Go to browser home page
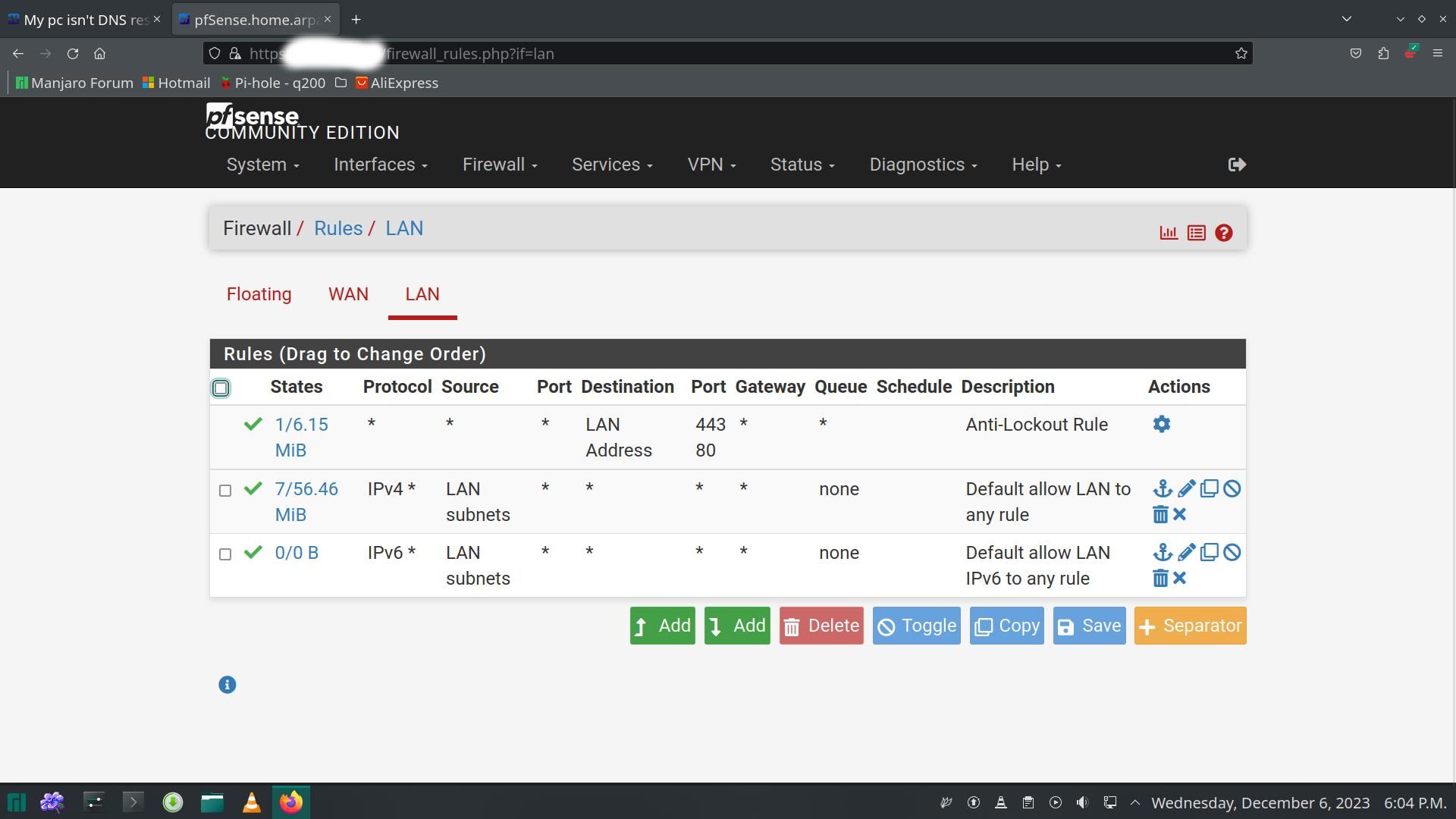The image size is (1456, 819). [99, 54]
